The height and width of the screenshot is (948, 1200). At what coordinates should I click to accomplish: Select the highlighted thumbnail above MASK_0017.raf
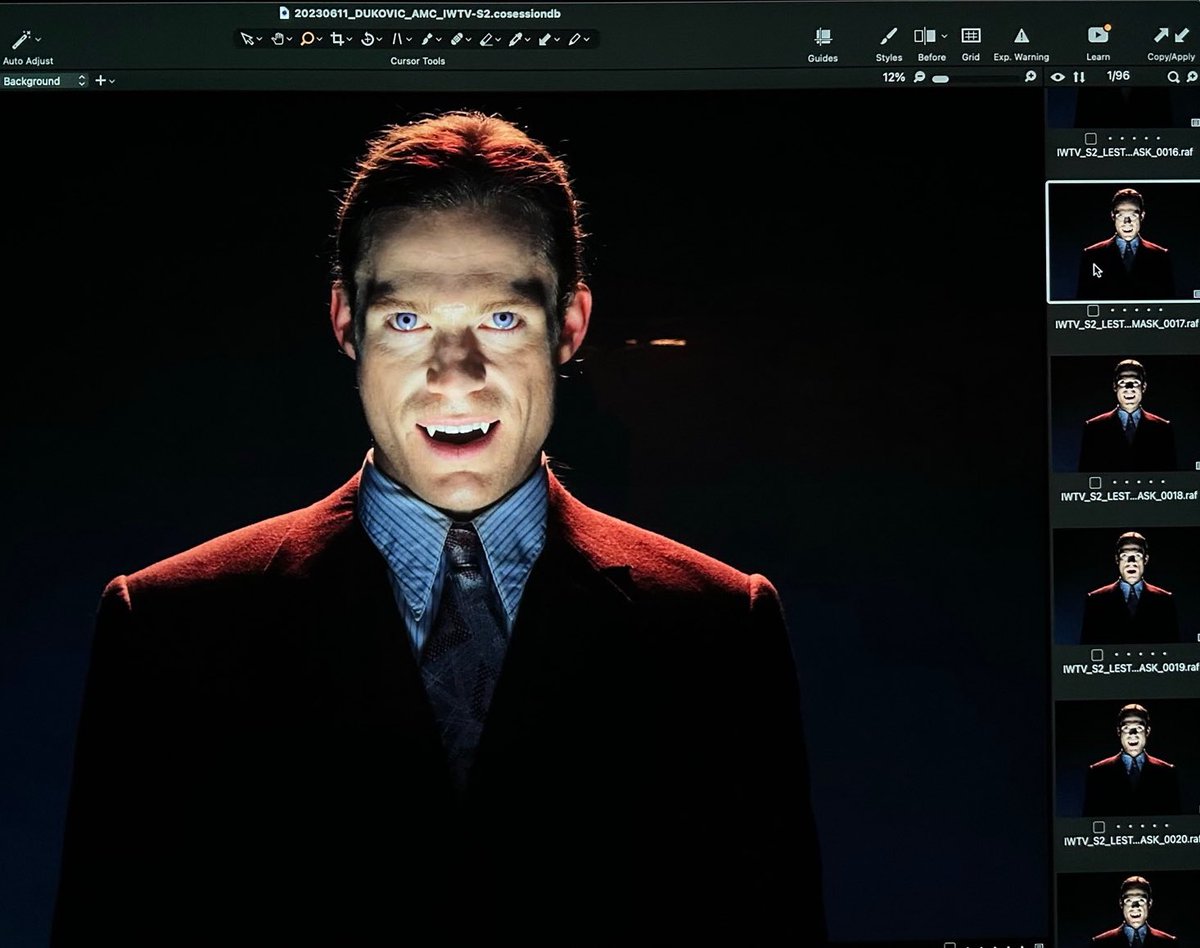point(1123,241)
